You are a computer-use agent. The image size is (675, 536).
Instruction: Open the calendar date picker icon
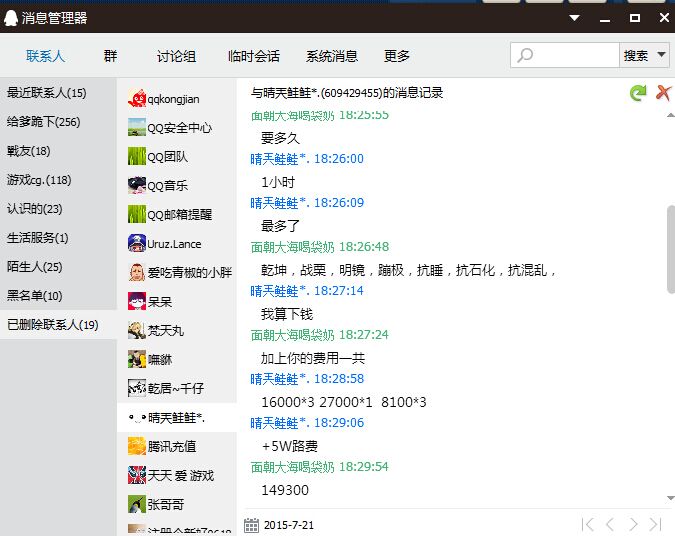252,525
